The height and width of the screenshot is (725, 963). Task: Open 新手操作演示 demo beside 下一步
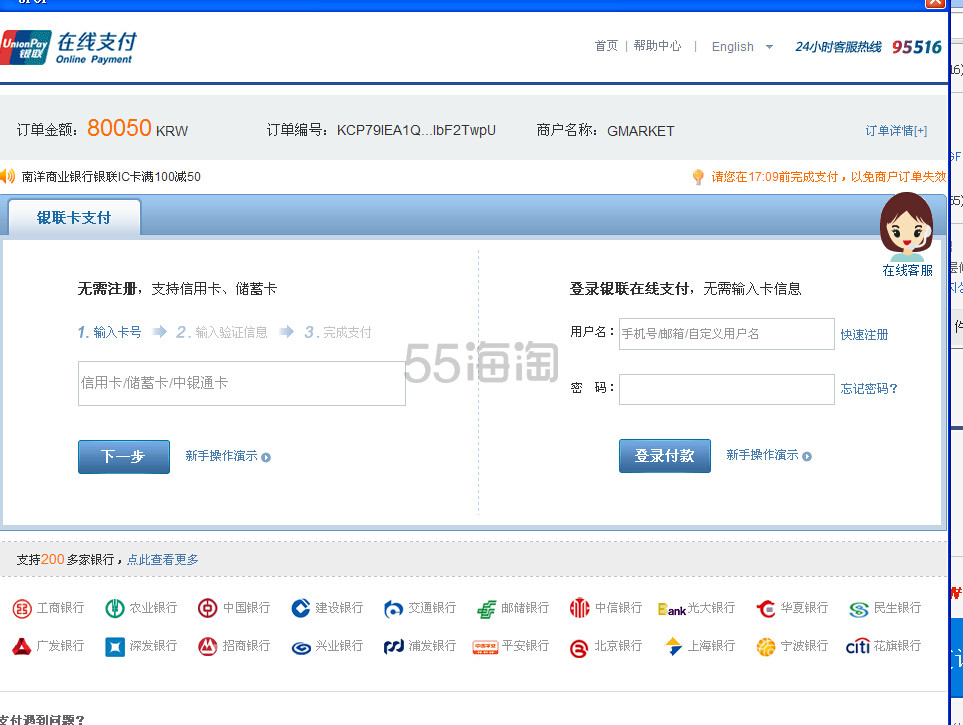pos(228,456)
